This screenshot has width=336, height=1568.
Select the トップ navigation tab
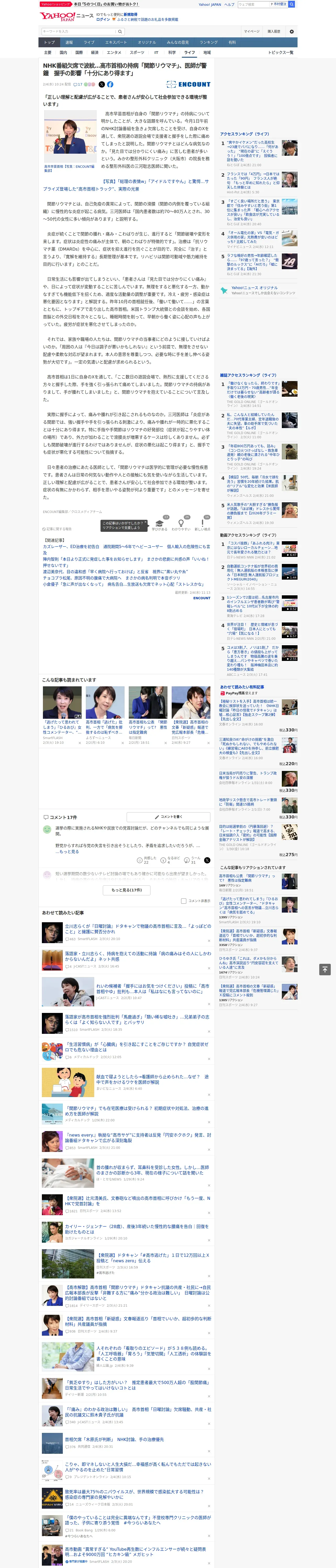[49, 43]
